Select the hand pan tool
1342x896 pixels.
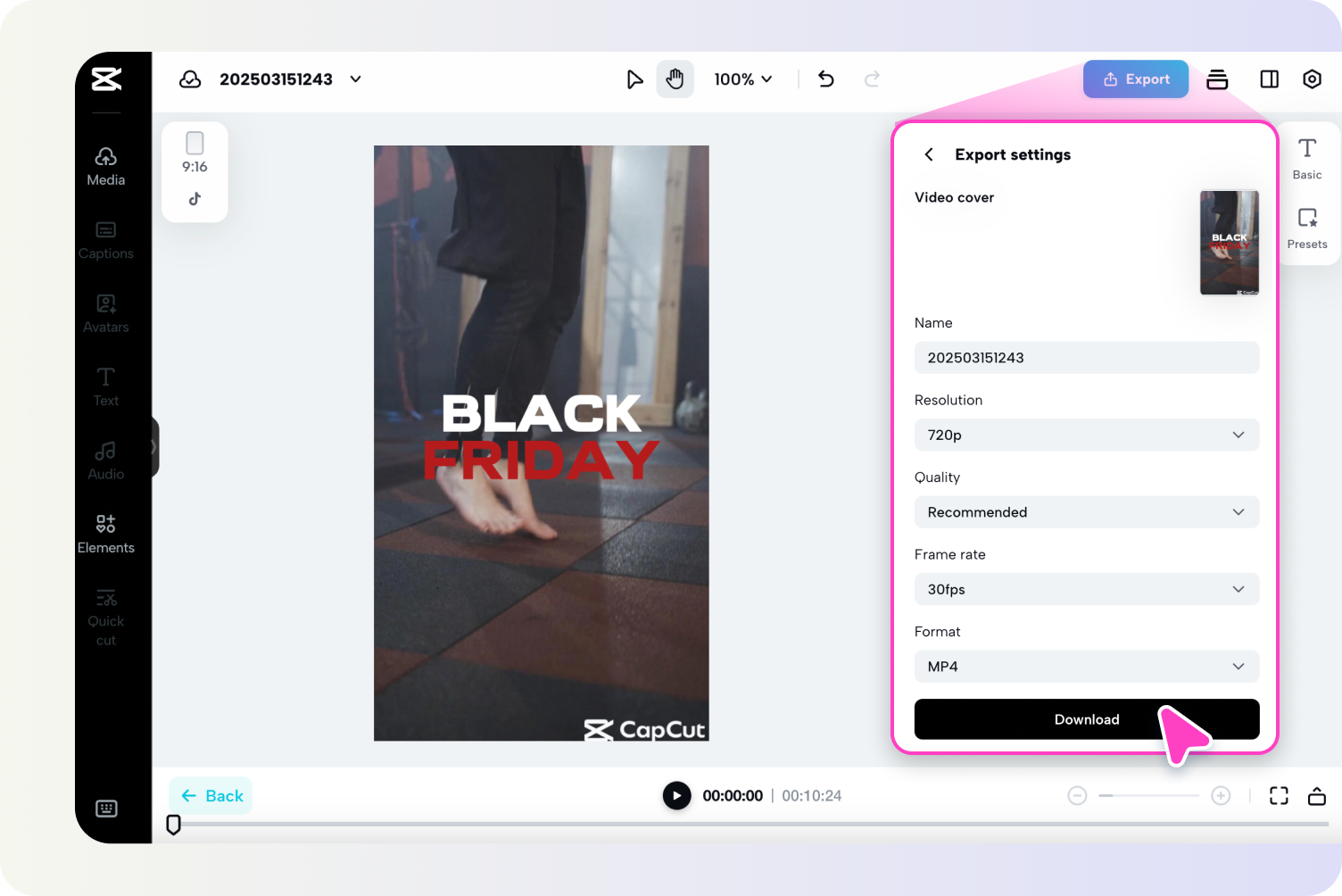675,79
